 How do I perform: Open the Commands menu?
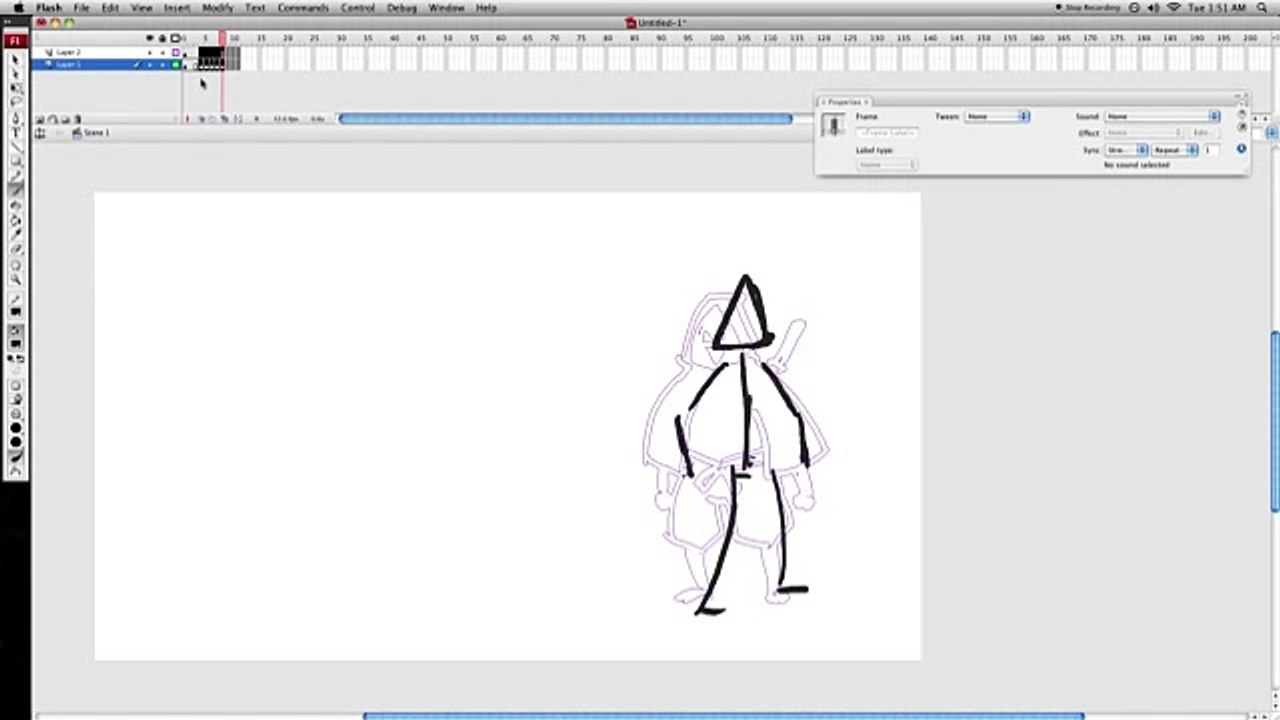click(303, 7)
